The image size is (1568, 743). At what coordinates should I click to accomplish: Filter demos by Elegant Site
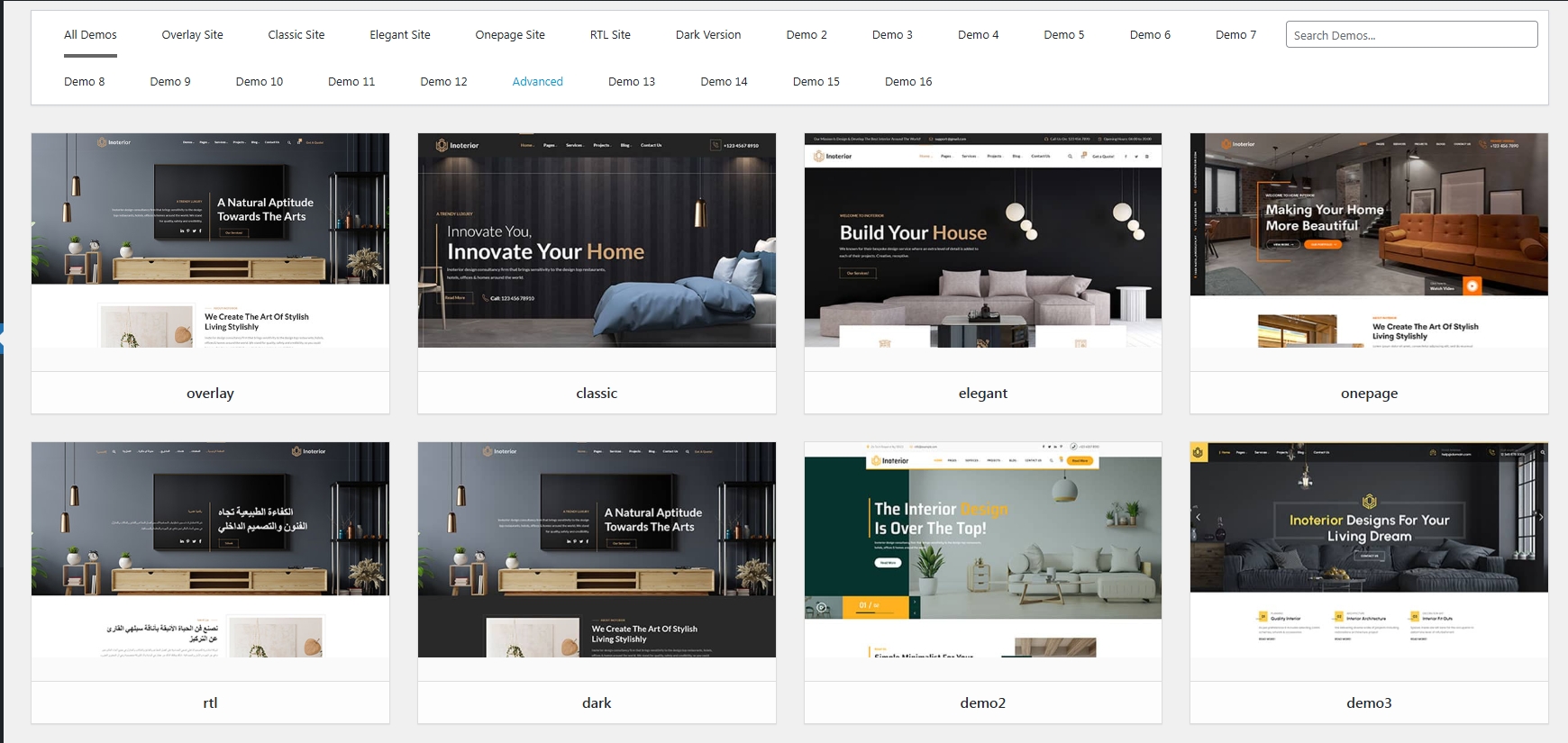tap(399, 35)
